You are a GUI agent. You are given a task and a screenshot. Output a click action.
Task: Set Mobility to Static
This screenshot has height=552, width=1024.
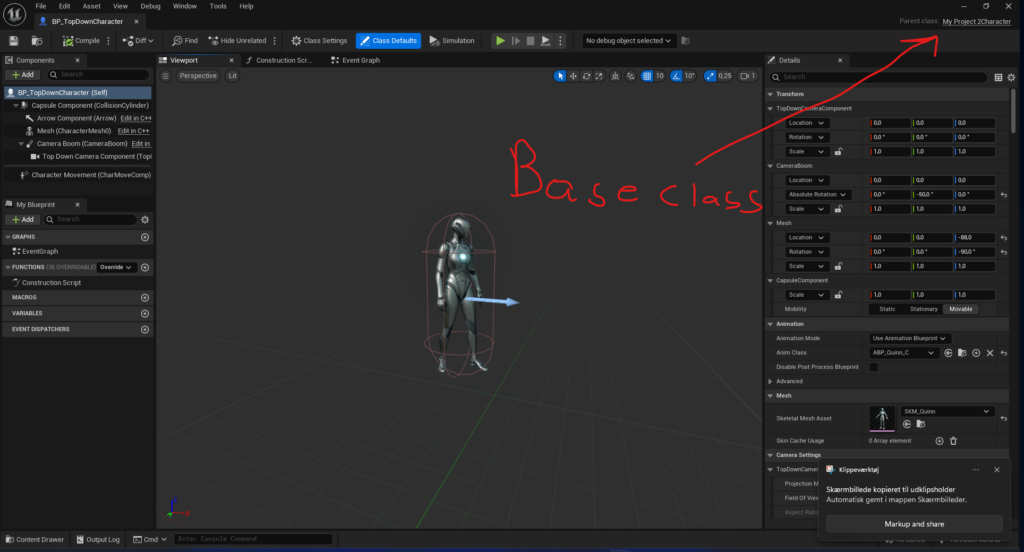click(887, 309)
